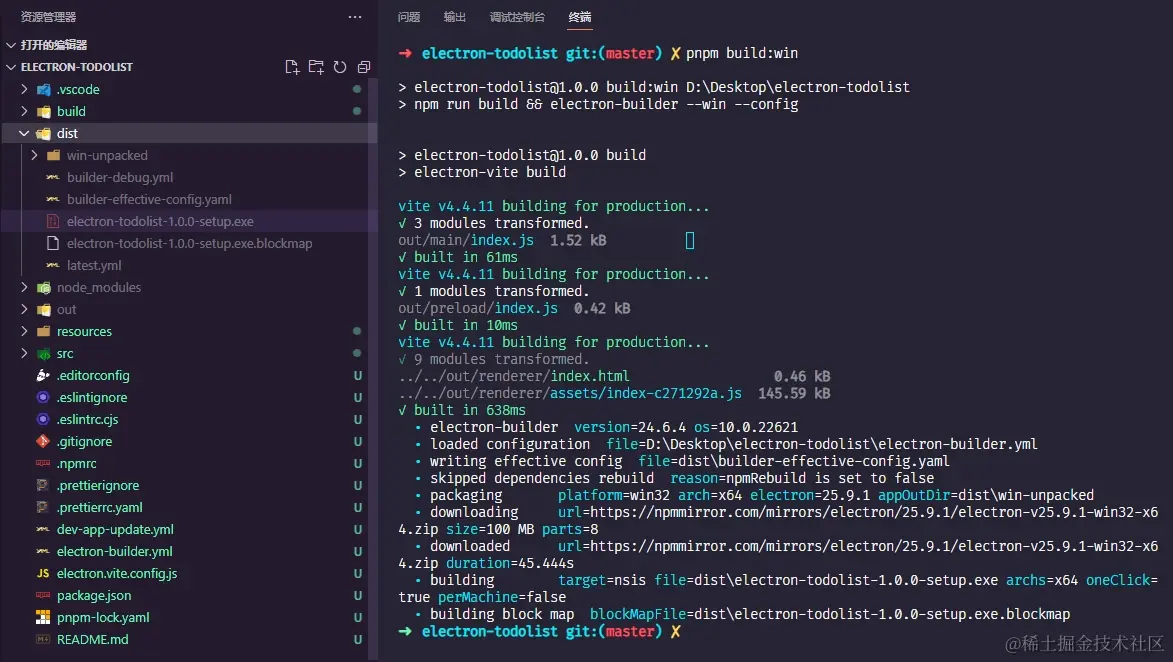Click the New File icon in explorer header
This screenshot has width=1173, height=662.
[292, 67]
